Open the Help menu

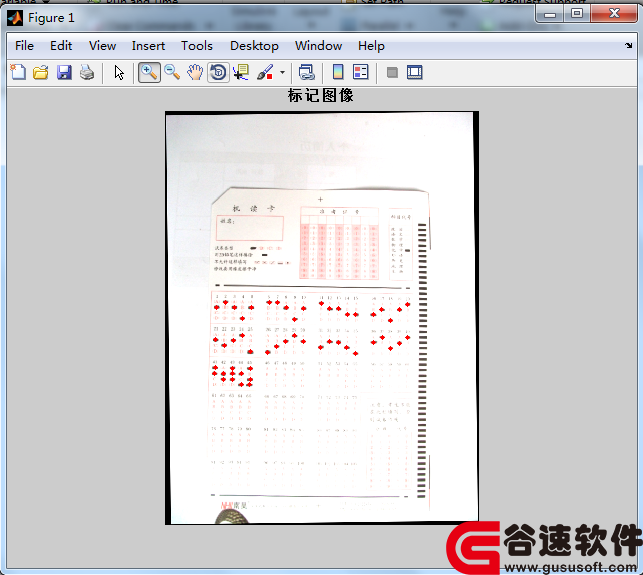click(x=371, y=46)
